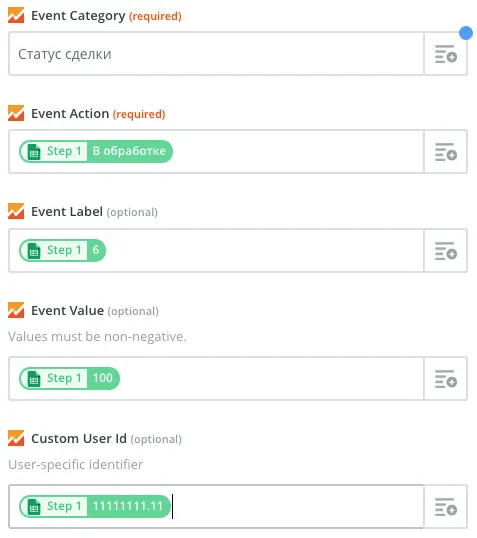Click the blue notification dot

(466, 33)
